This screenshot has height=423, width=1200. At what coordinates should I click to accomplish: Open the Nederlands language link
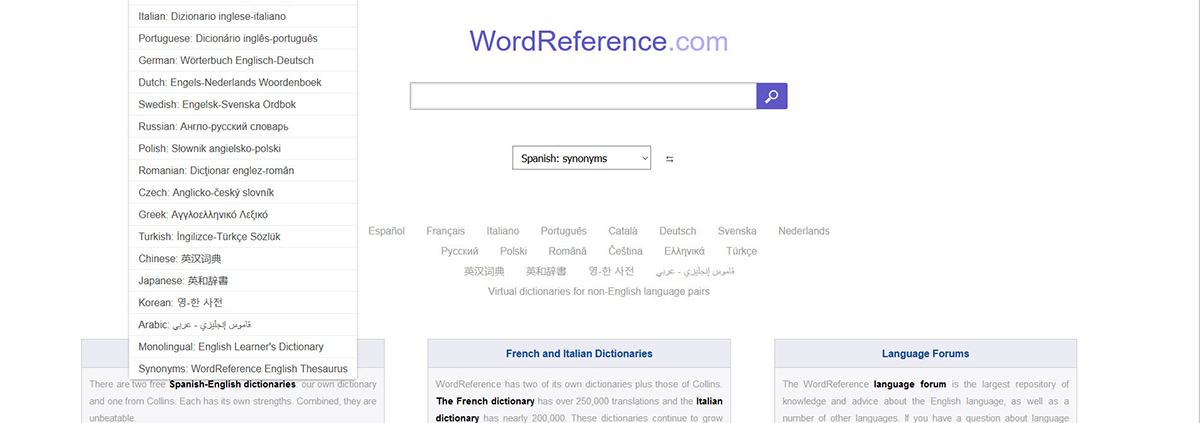click(x=804, y=231)
